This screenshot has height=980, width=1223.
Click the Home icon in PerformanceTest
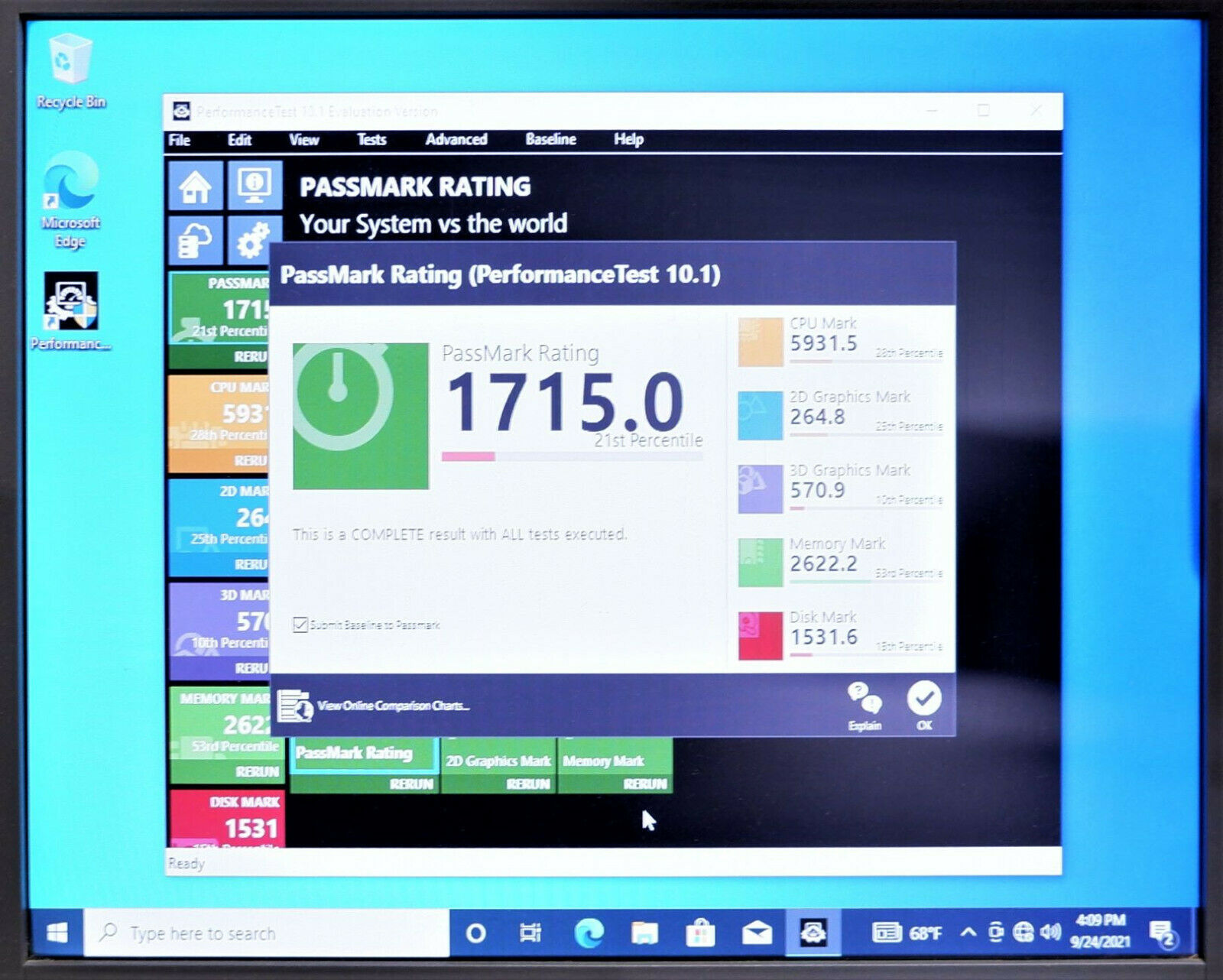click(x=196, y=185)
